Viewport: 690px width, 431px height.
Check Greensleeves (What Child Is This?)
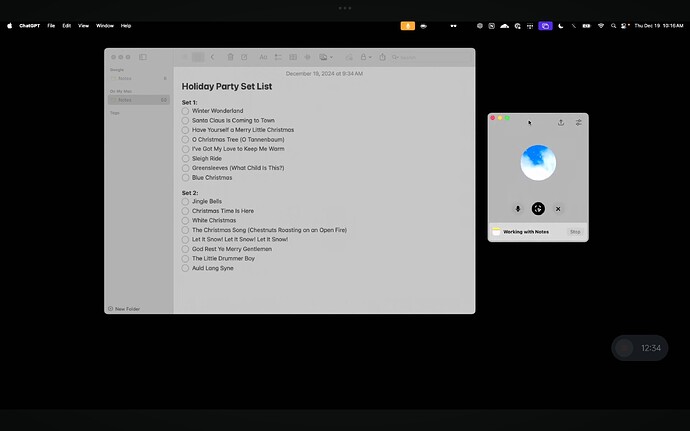point(185,168)
